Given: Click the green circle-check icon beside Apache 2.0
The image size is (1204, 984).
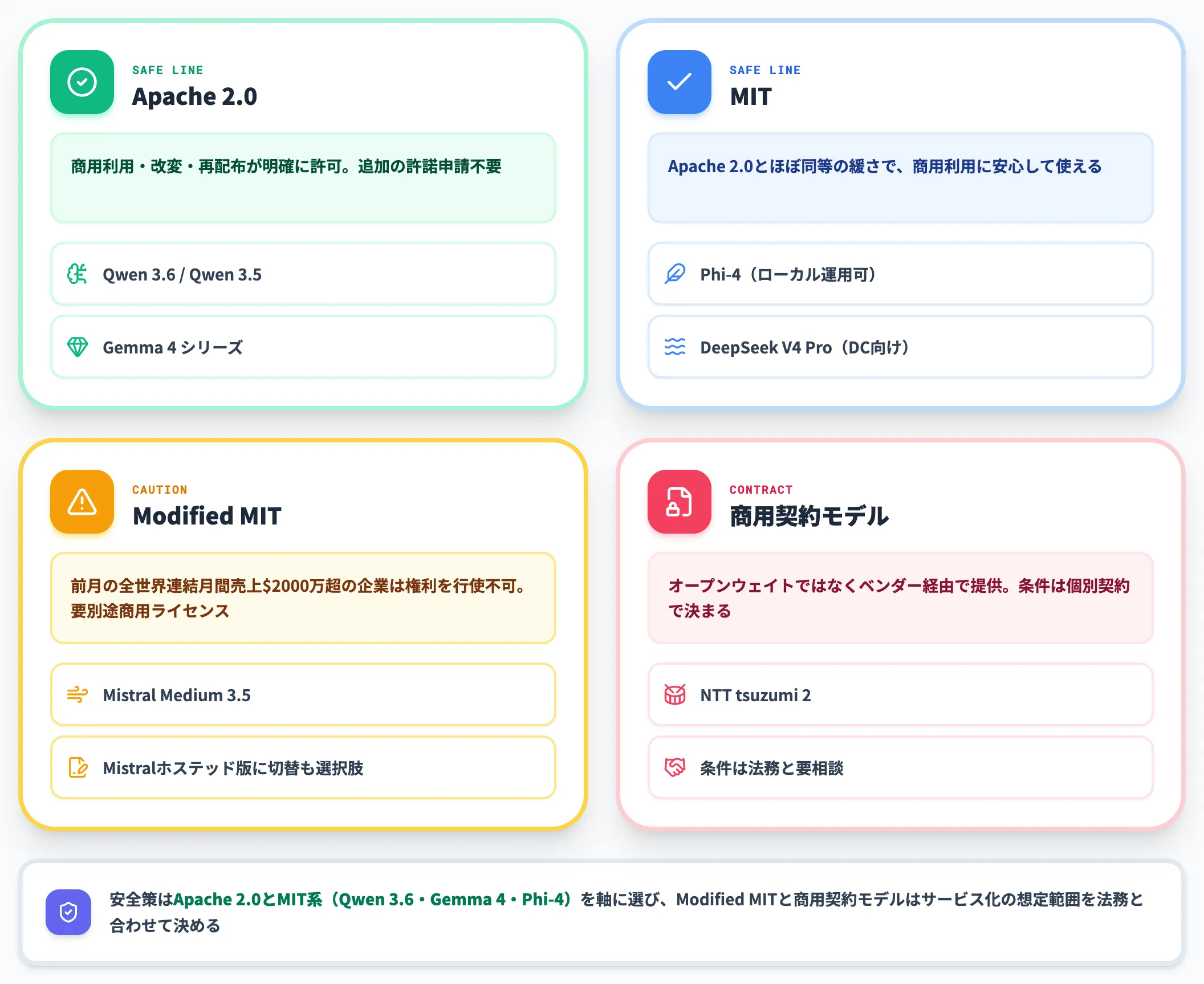Looking at the screenshot, I should [82, 82].
